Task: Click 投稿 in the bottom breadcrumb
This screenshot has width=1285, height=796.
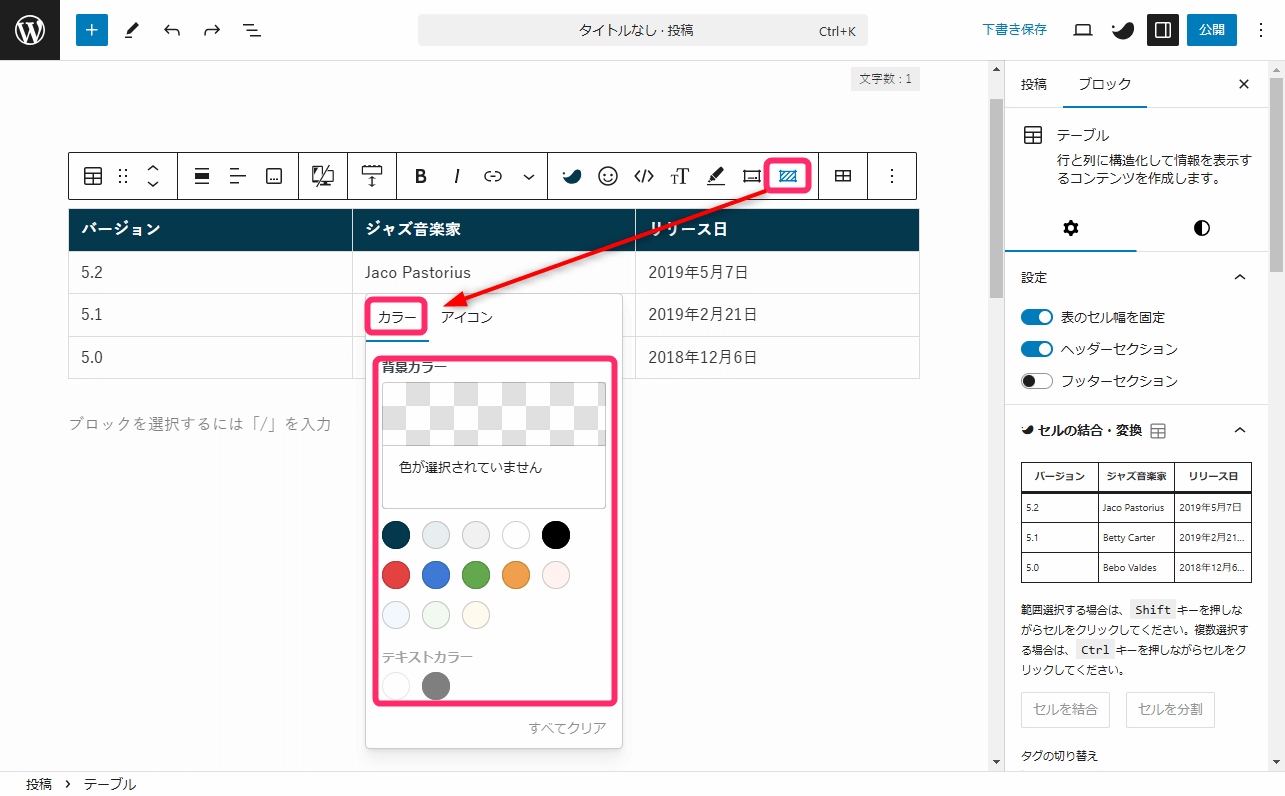Action: coord(39,784)
